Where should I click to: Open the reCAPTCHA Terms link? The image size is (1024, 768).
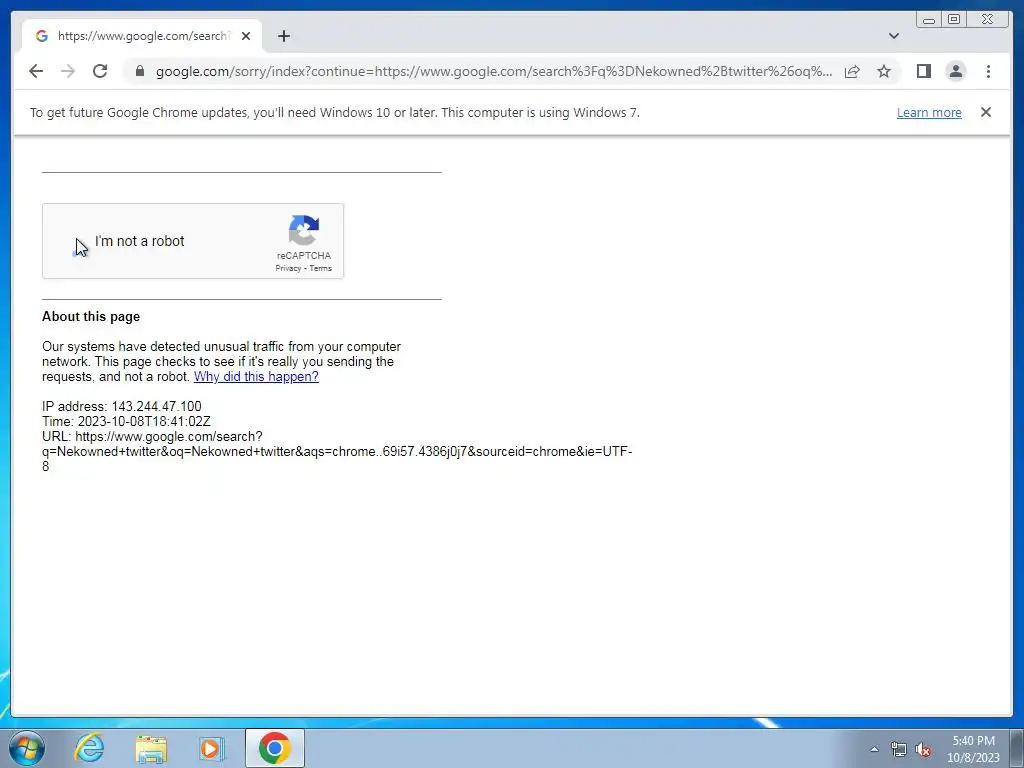[x=321, y=268]
